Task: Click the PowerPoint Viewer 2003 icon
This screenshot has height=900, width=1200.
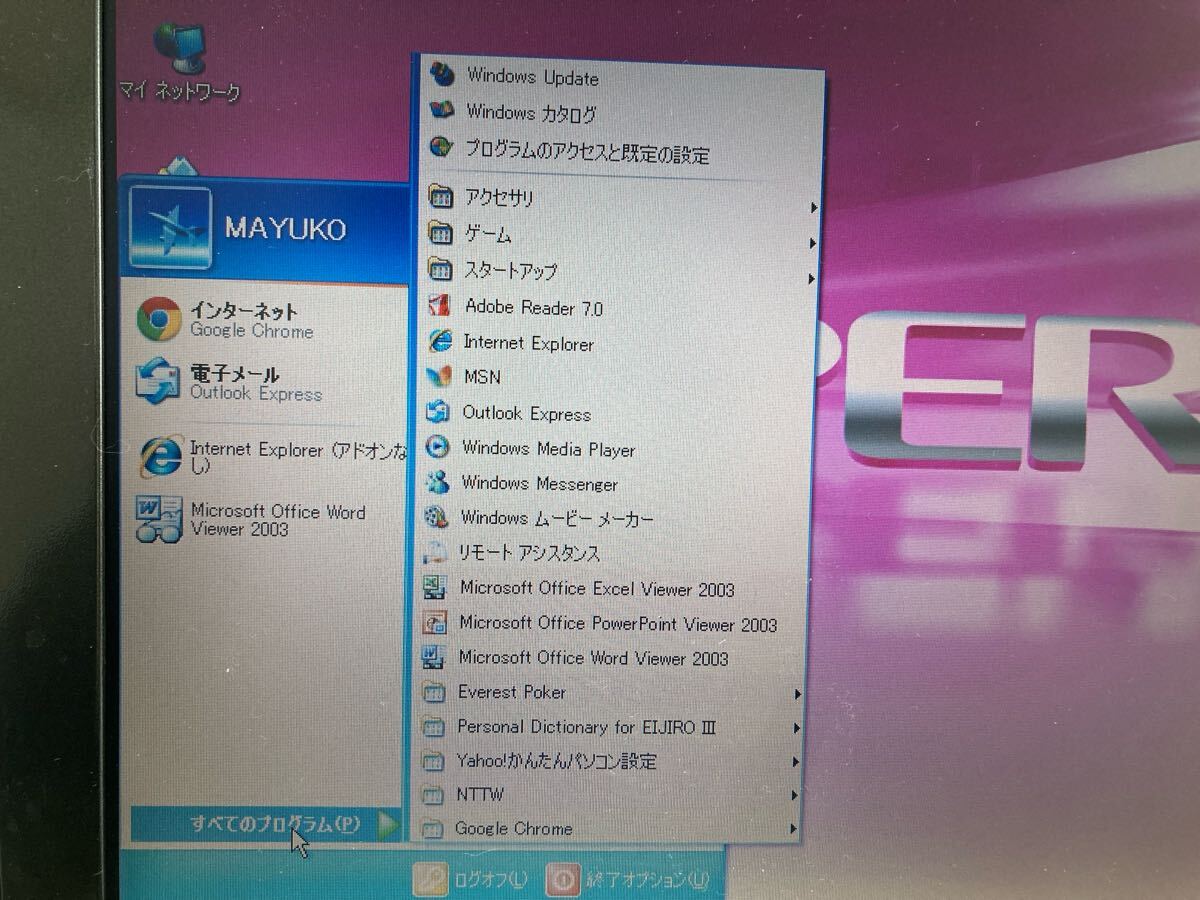Action: point(434,623)
